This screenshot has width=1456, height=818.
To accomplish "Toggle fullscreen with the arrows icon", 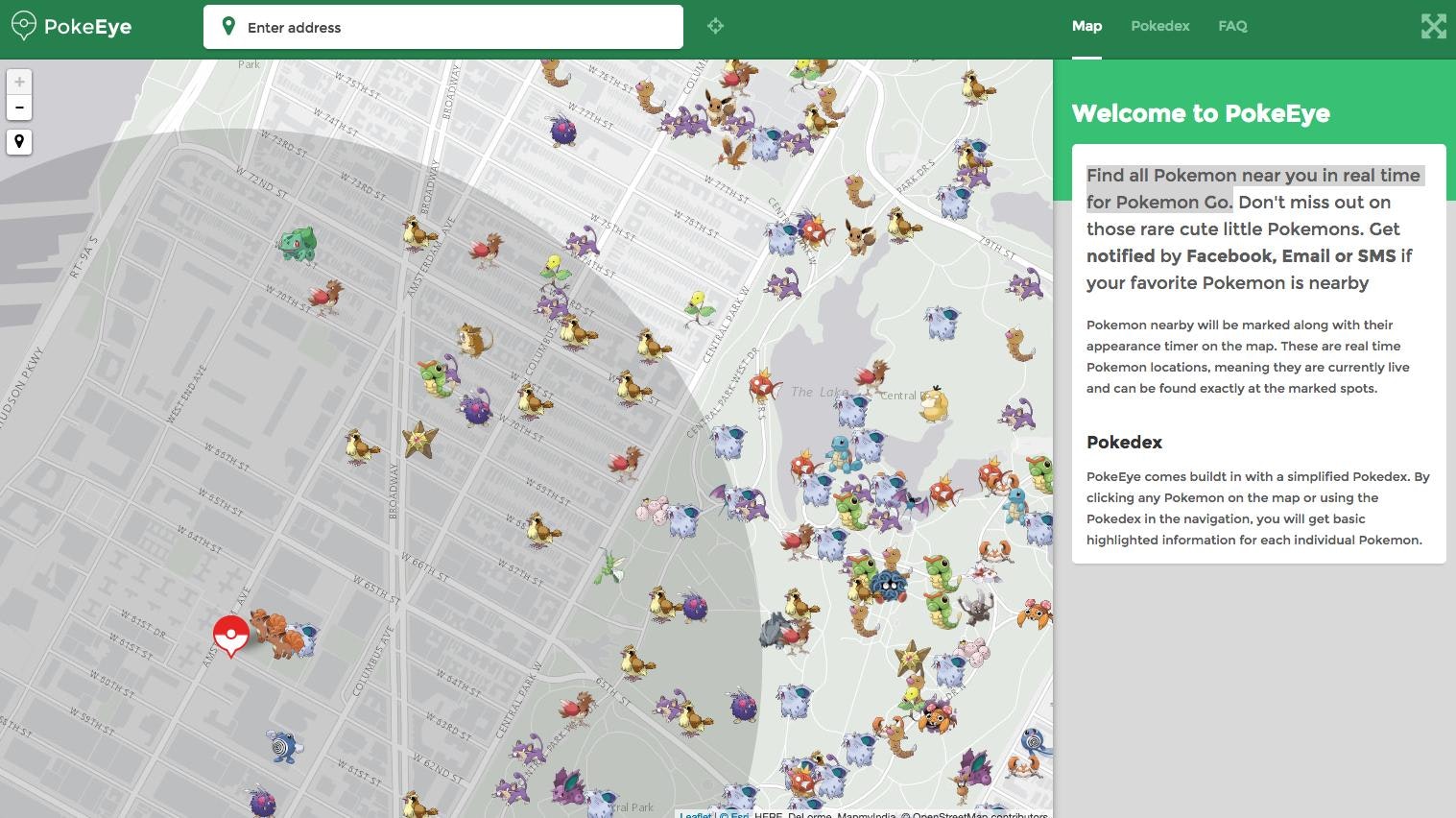I will 1433,26.
